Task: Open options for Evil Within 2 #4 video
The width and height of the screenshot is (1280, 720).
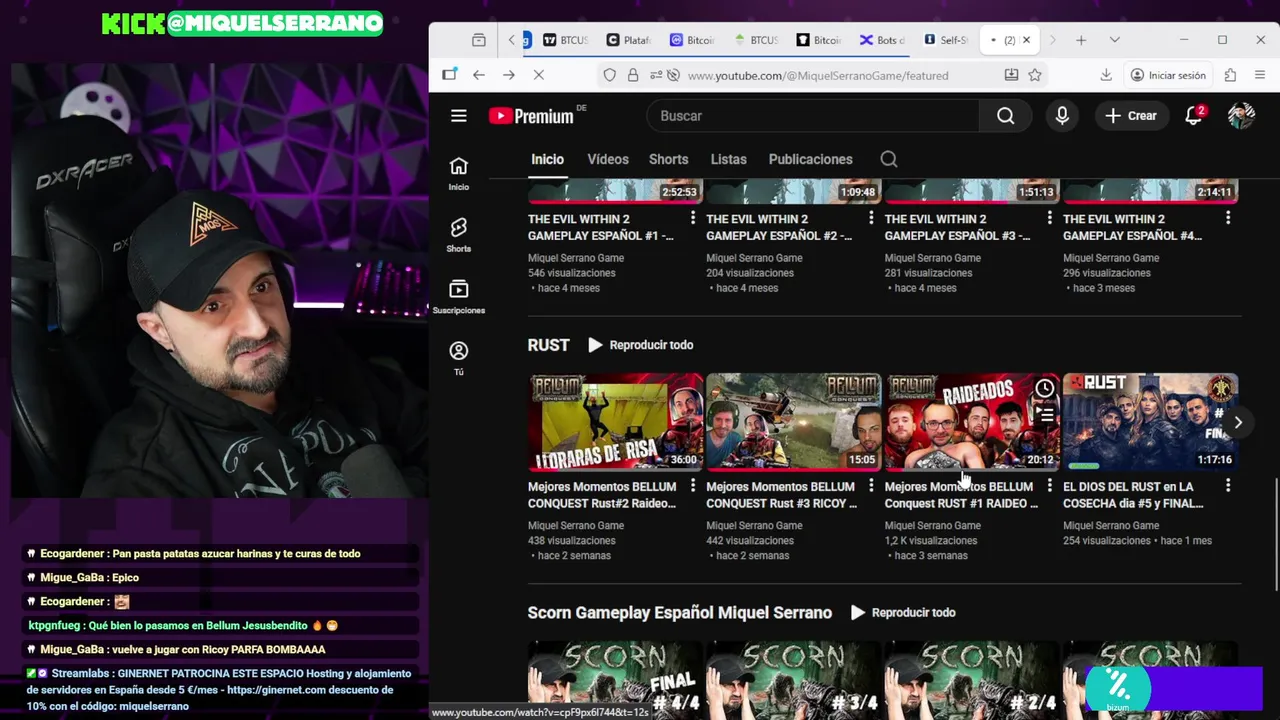Action: click(x=1228, y=219)
